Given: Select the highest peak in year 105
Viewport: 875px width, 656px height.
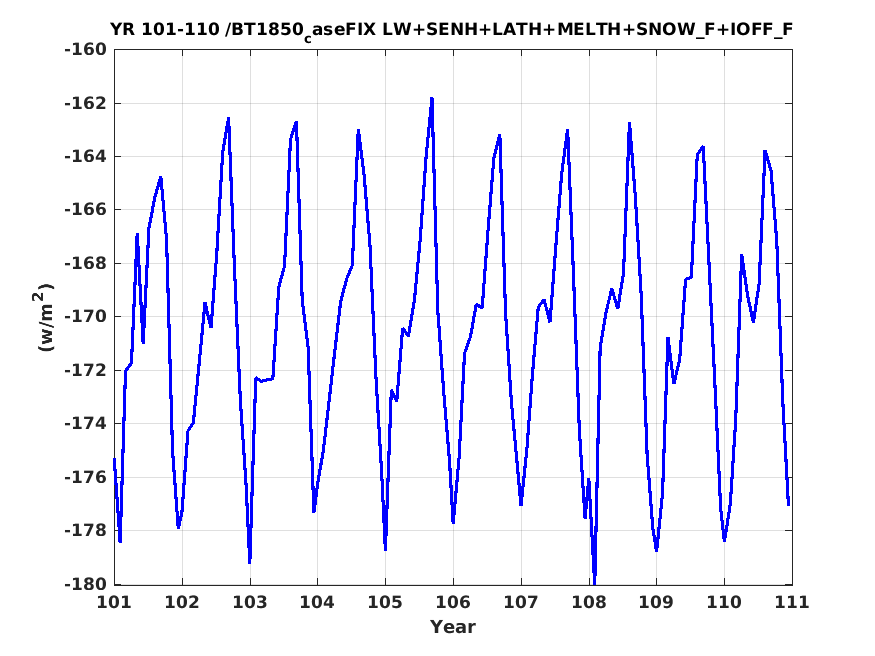Looking at the screenshot, I should click(x=431, y=99).
